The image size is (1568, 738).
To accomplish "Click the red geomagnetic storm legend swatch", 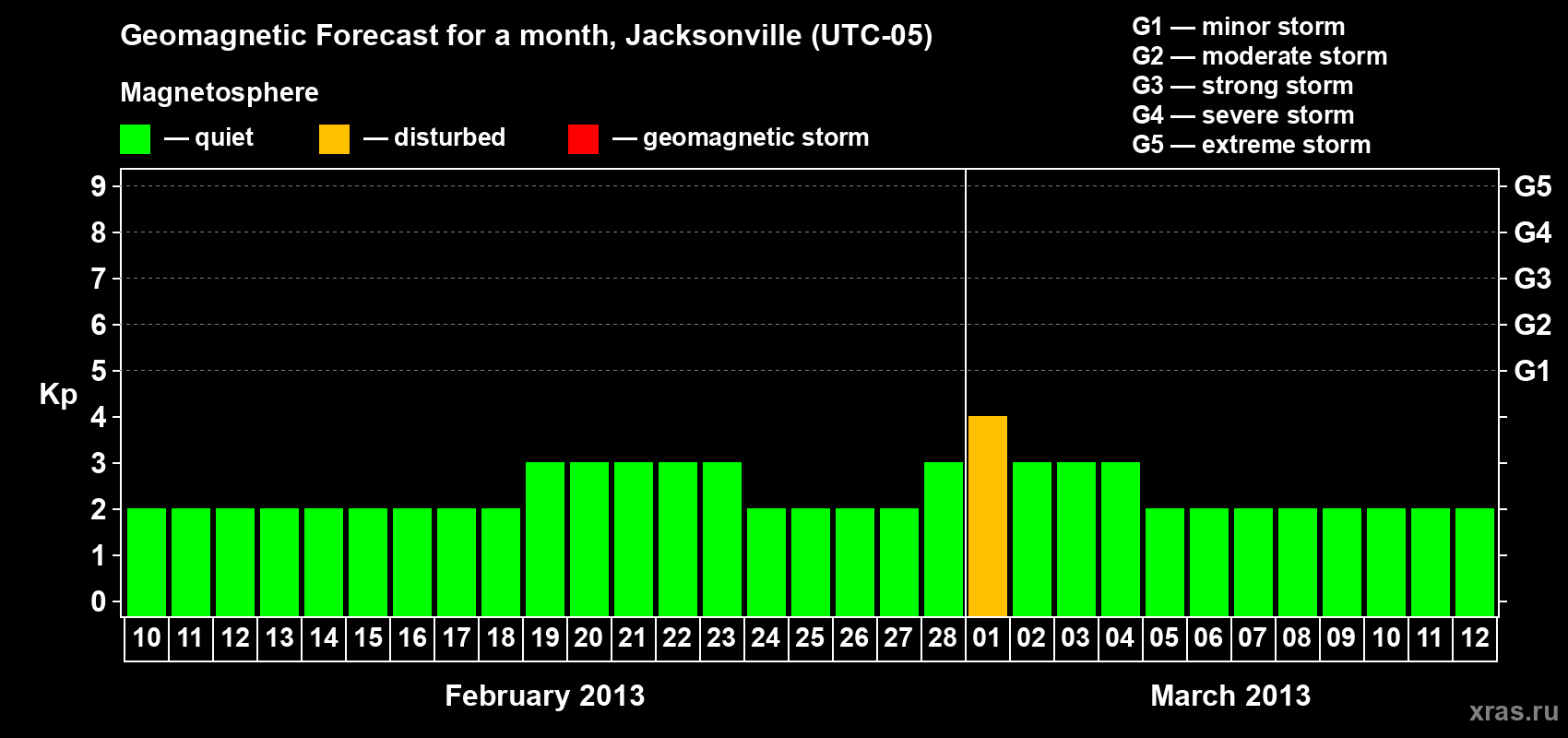I will [583, 139].
